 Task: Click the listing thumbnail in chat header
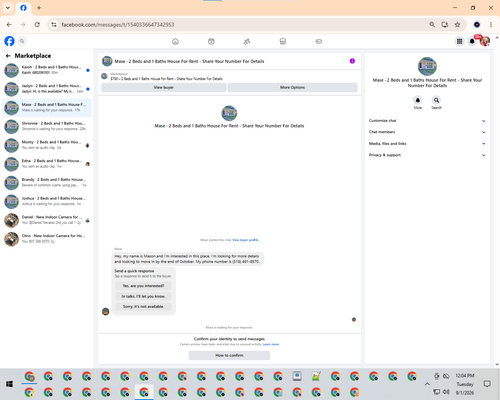click(107, 61)
